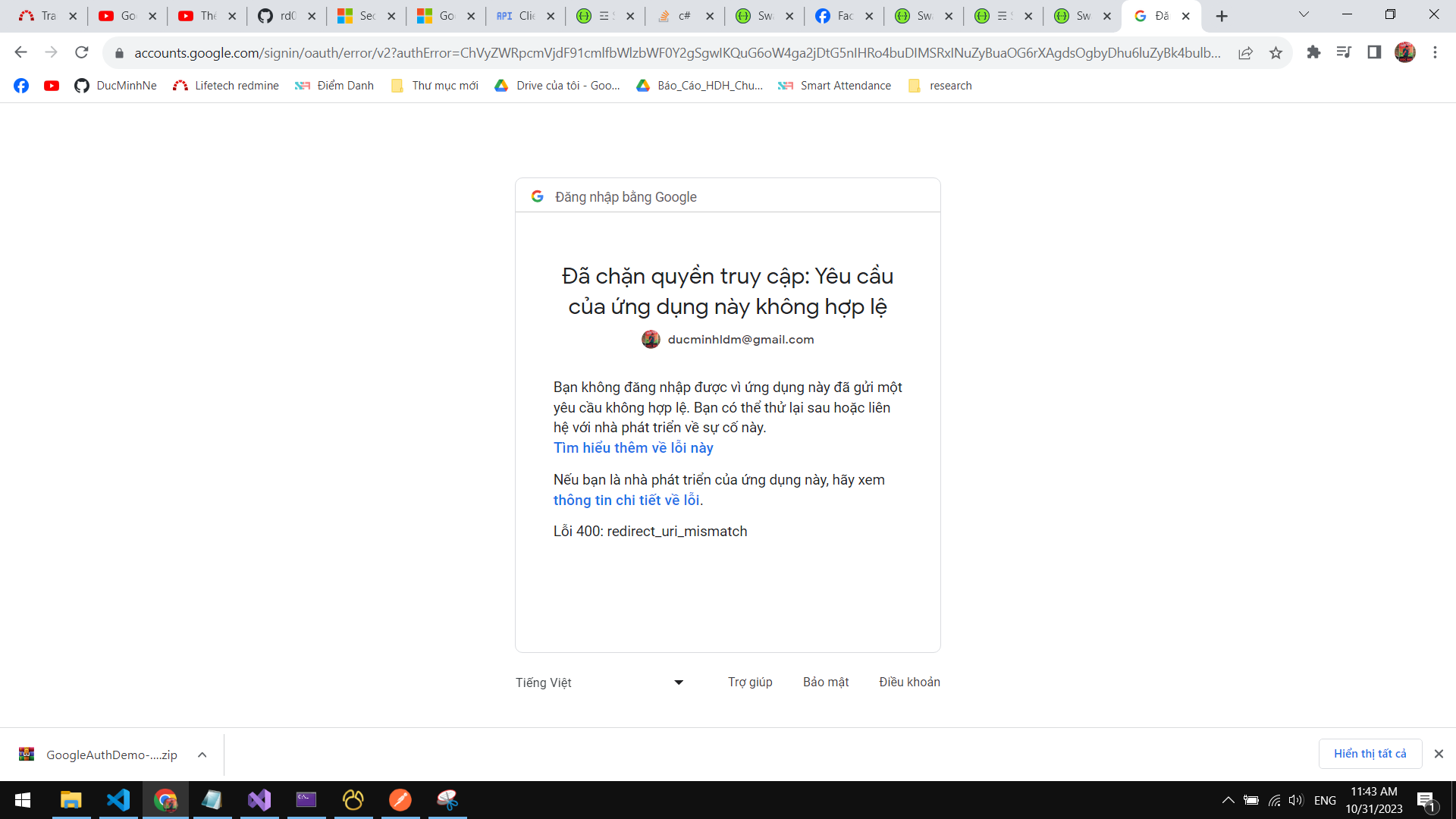Click the address bar URL field
Image resolution: width=1456 pixels, height=819 pixels.
[x=675, y=52]
